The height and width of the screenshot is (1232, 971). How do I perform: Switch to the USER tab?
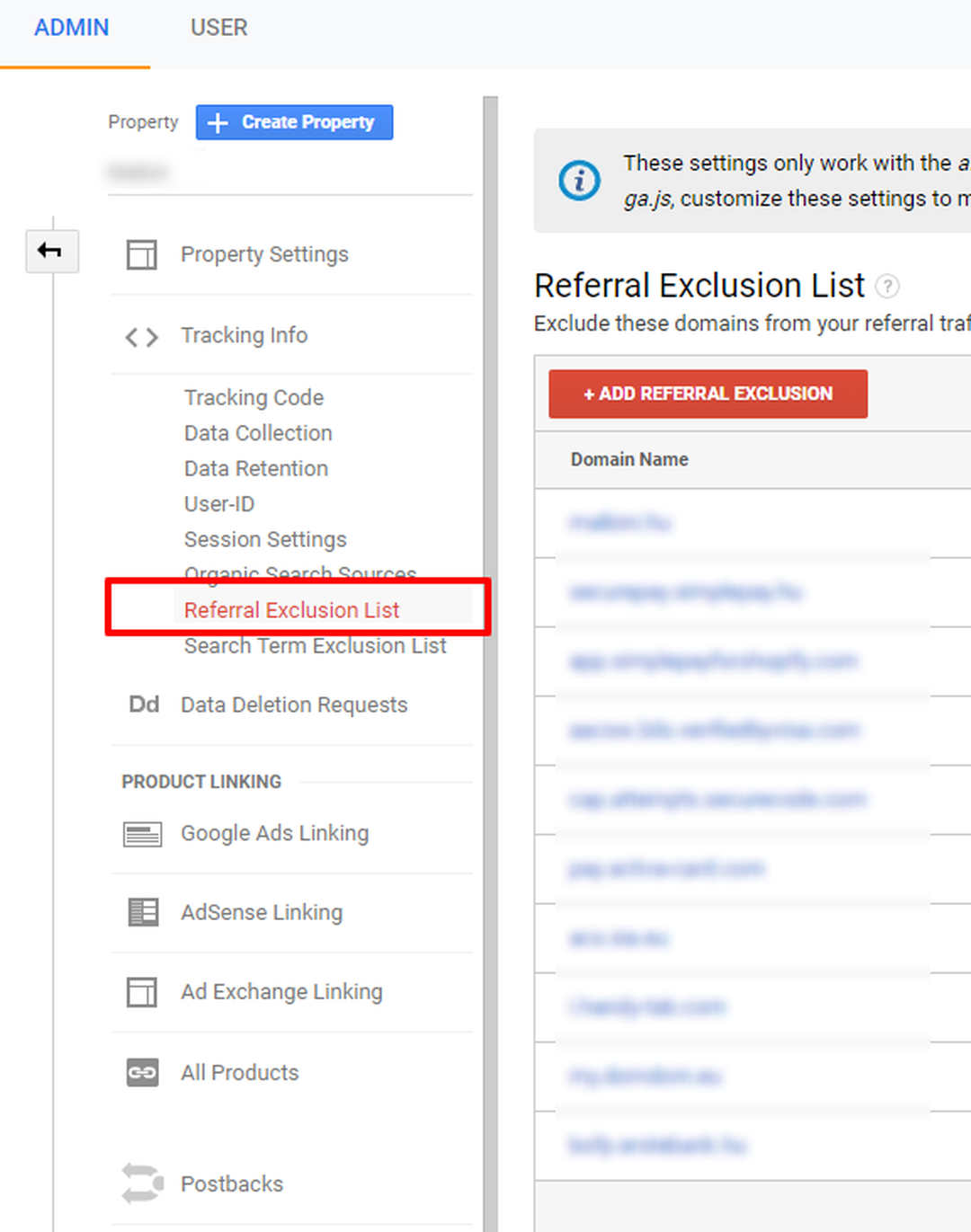pyautogui.click(x=218, y=28)
